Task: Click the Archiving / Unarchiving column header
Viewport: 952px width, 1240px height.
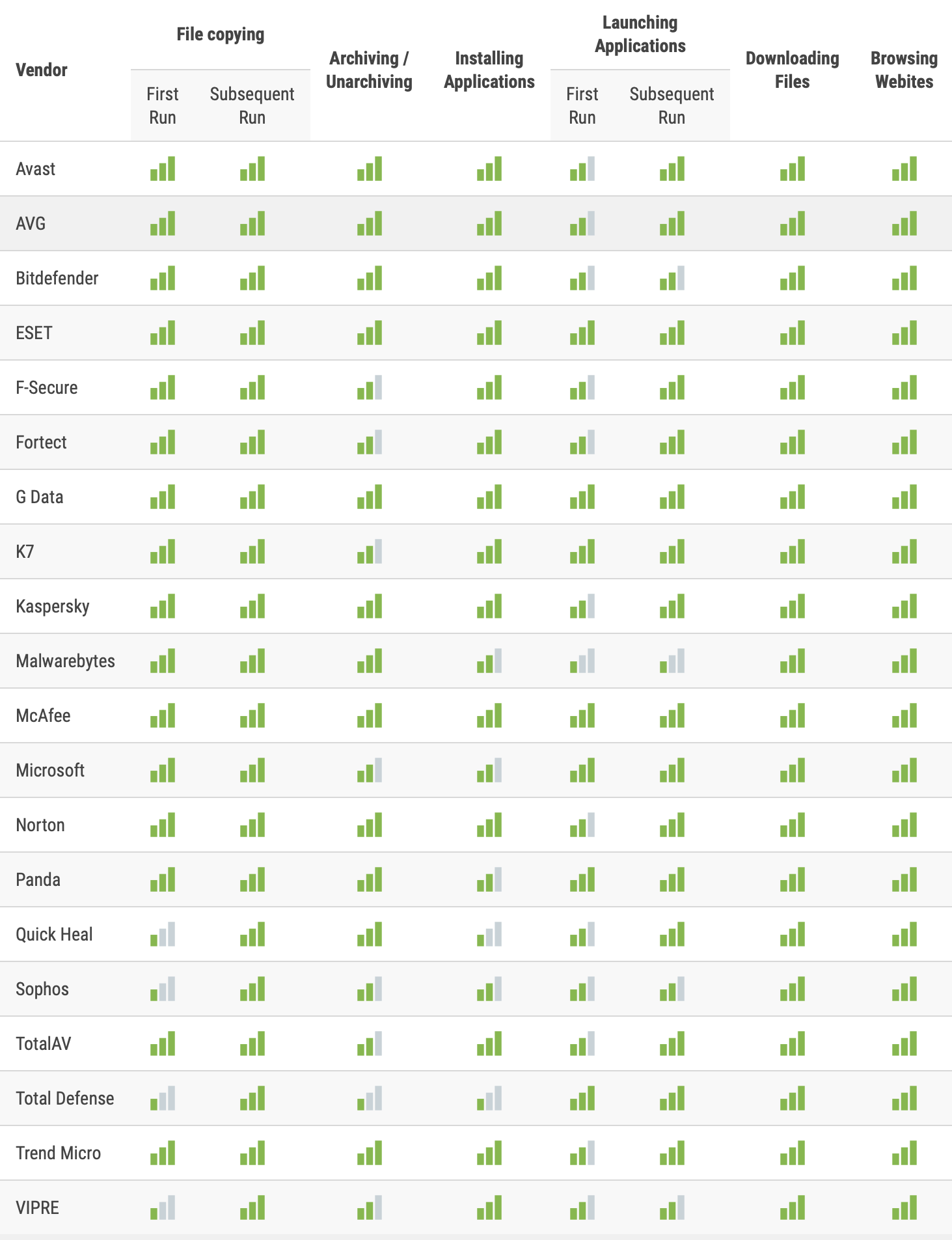Action: point(369,70)
